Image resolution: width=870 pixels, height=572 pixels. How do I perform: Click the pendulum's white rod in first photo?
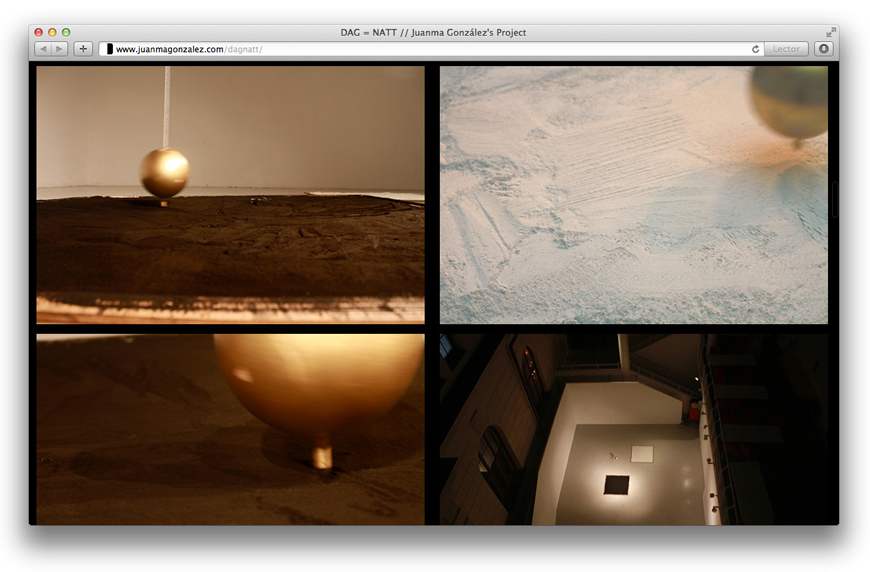(166, 105)
